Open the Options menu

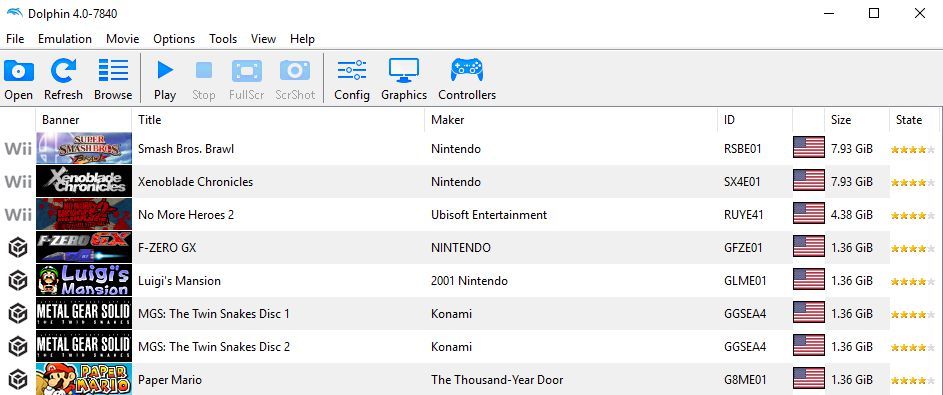174,39
